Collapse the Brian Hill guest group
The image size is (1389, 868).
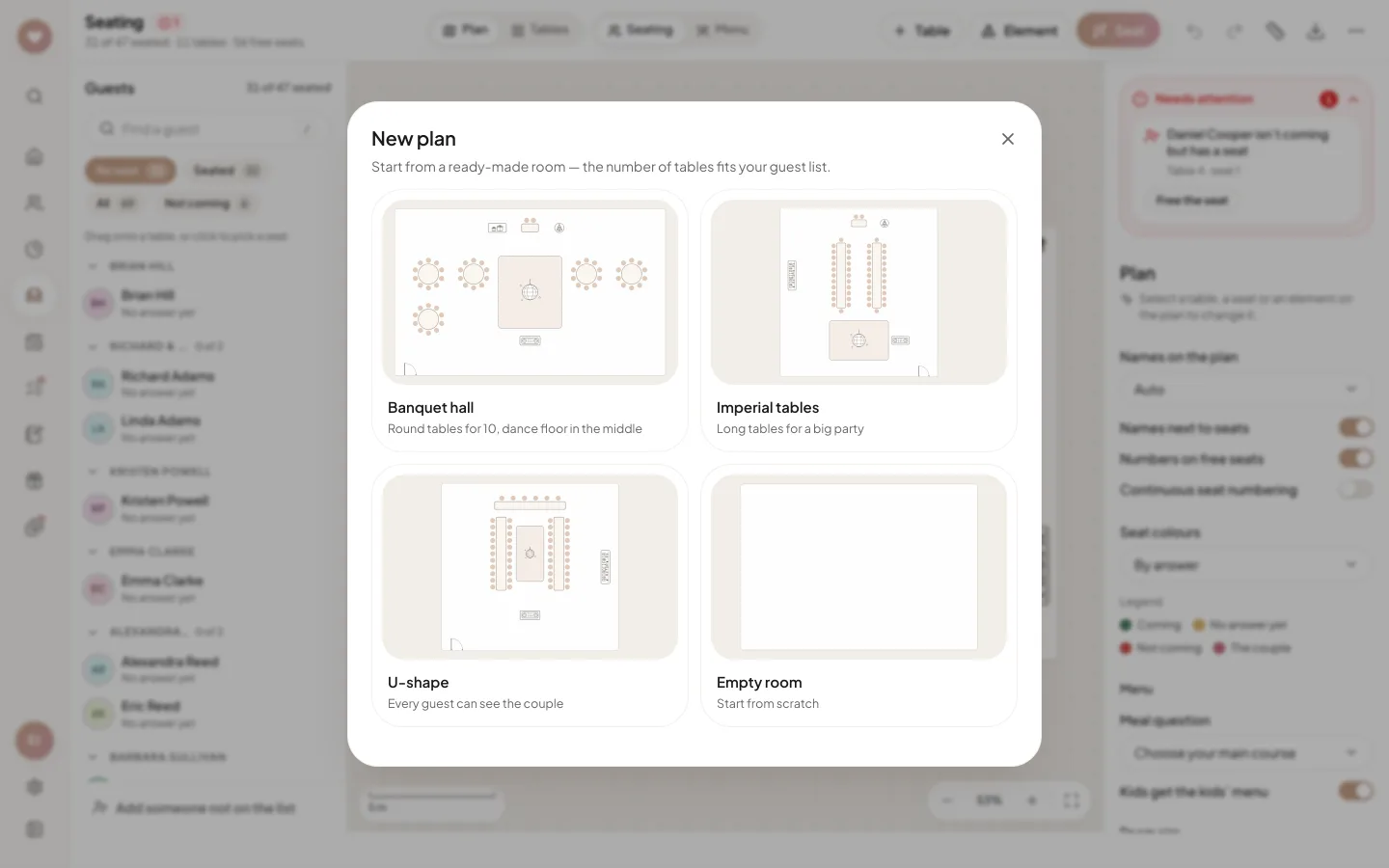(x=93, y=266)
